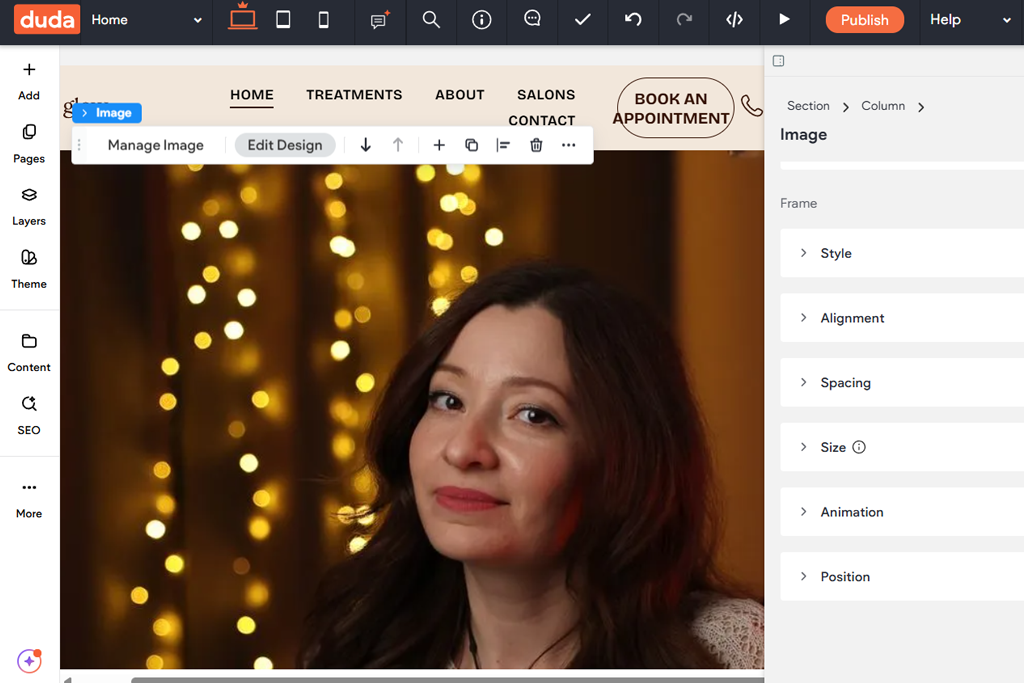
Task: Preview site with play icon
Action: (784, 20)
